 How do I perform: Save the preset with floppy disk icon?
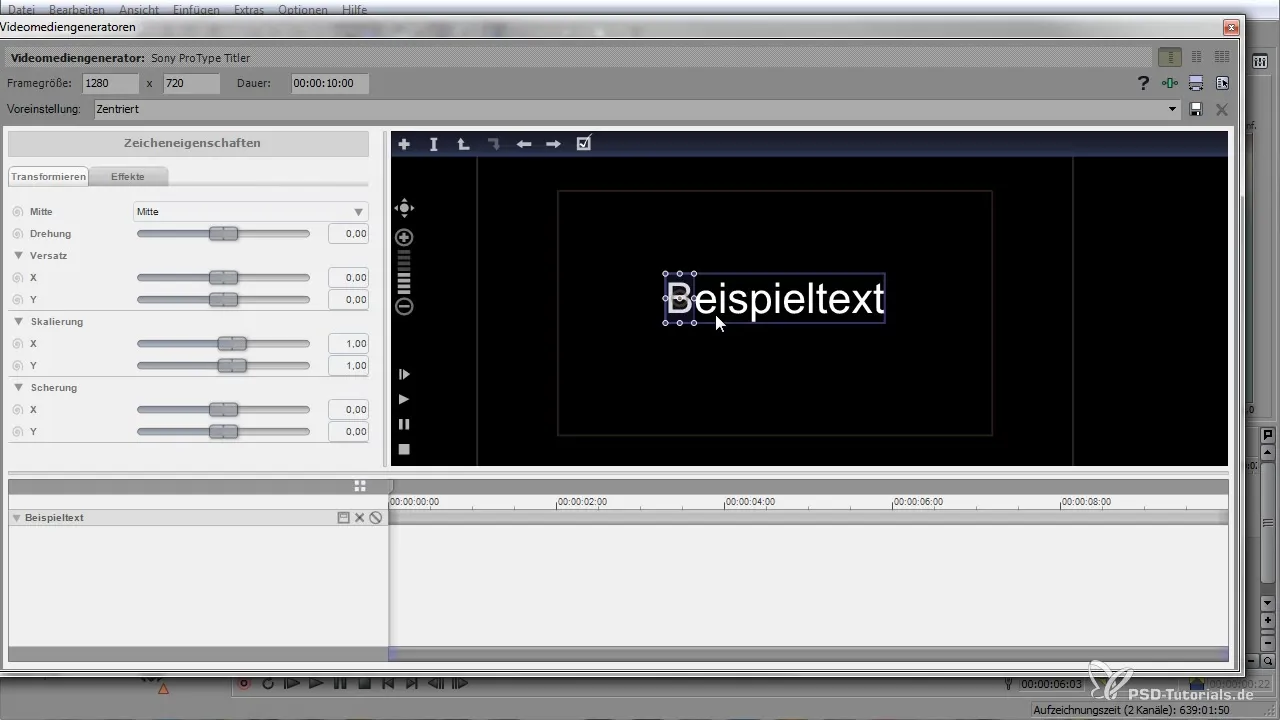pos(1196,109)
